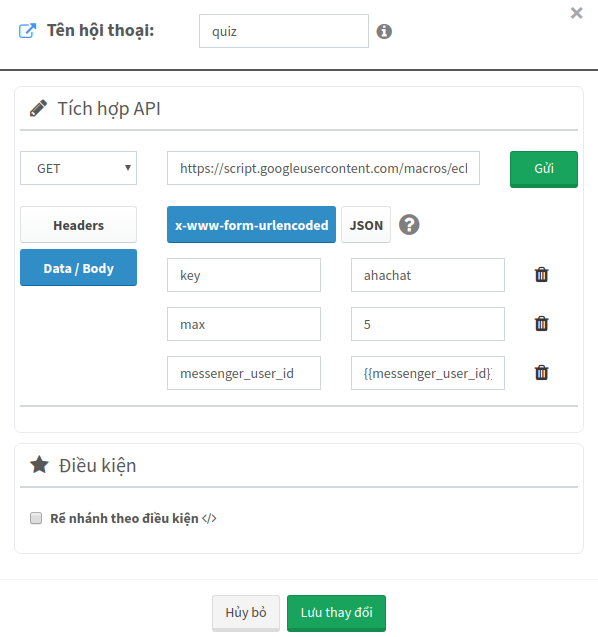Click the help question mark icon beside JSON

[x=409, y=225]
